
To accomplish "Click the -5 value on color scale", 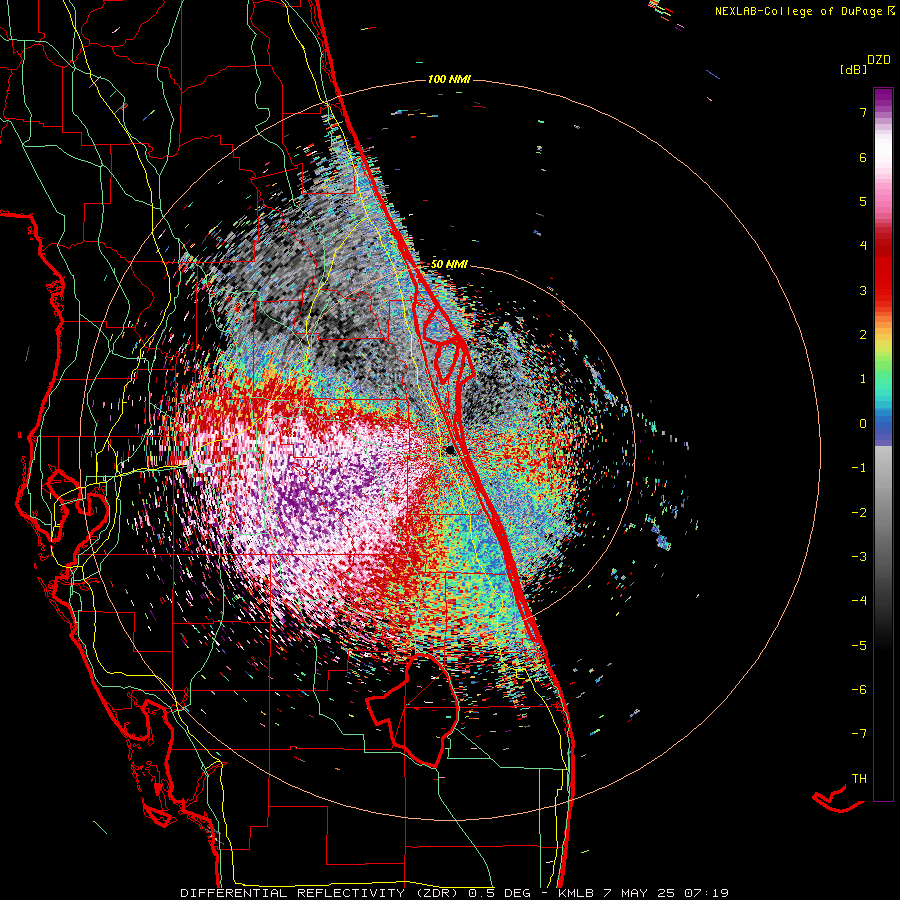I will [x=859, y=645].
